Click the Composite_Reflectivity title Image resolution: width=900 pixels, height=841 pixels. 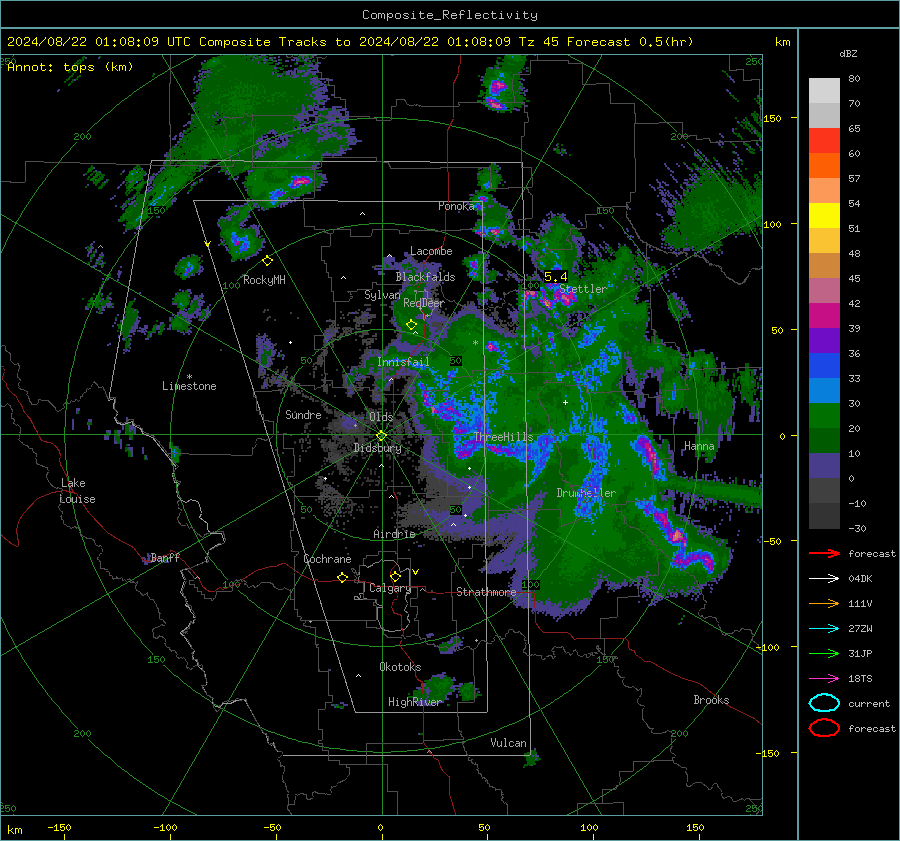tap(450, 15)
